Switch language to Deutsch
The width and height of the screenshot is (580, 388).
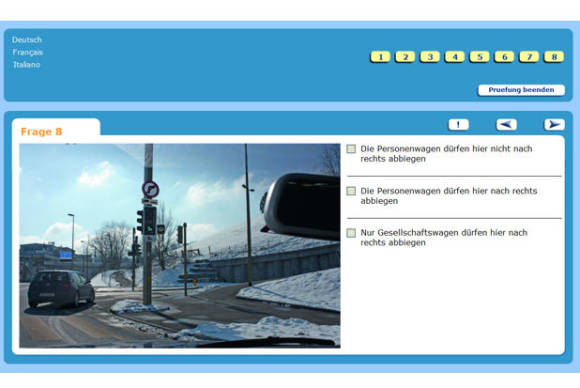[27, 40]
